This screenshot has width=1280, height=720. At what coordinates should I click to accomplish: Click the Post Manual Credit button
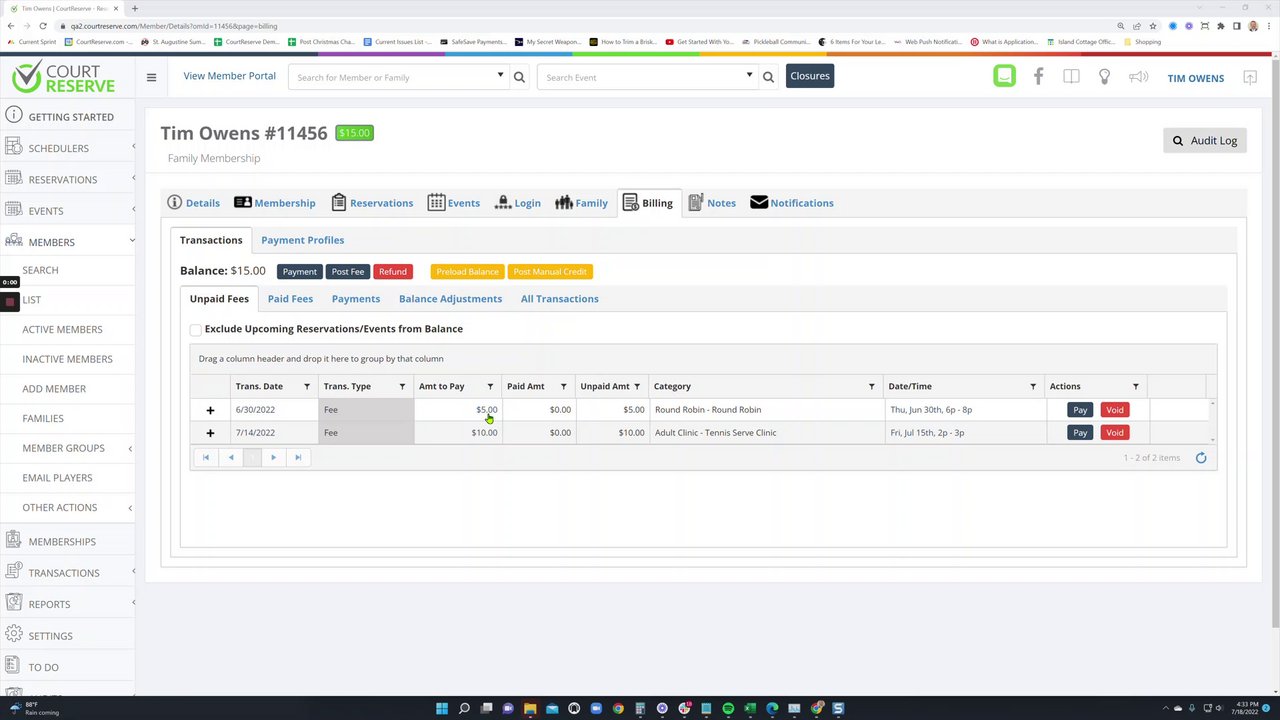(x=550, y=272)
